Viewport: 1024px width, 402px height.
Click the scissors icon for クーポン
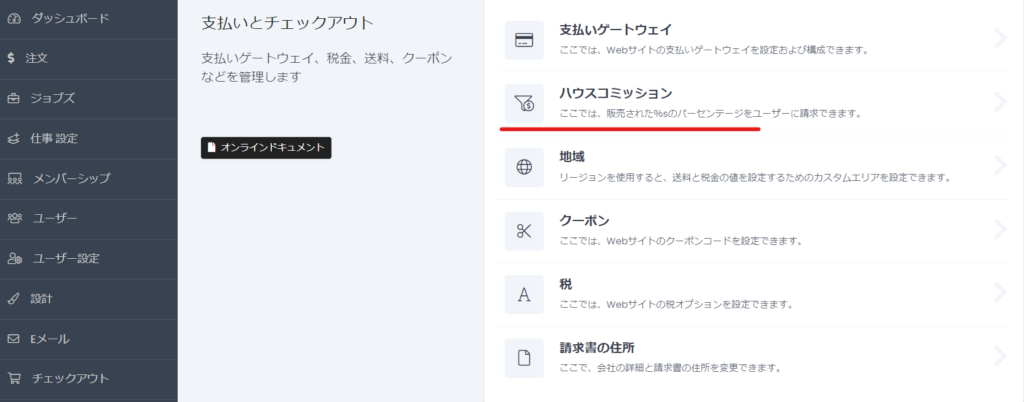click(524, 230)
